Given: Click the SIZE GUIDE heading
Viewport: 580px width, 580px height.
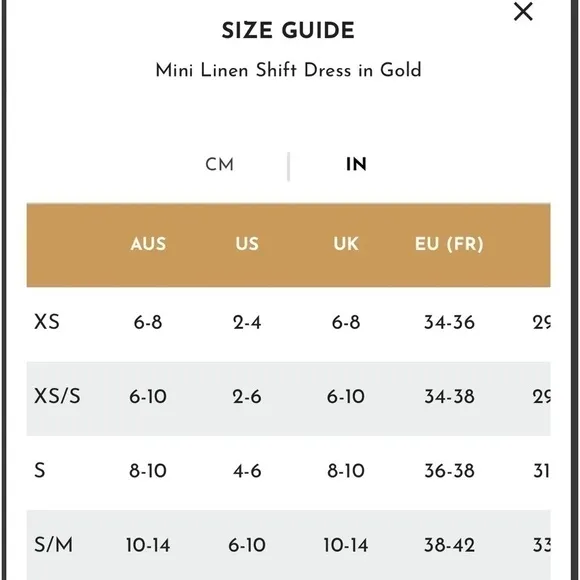Looking at the screenshot, I should (x=288, y=30).
